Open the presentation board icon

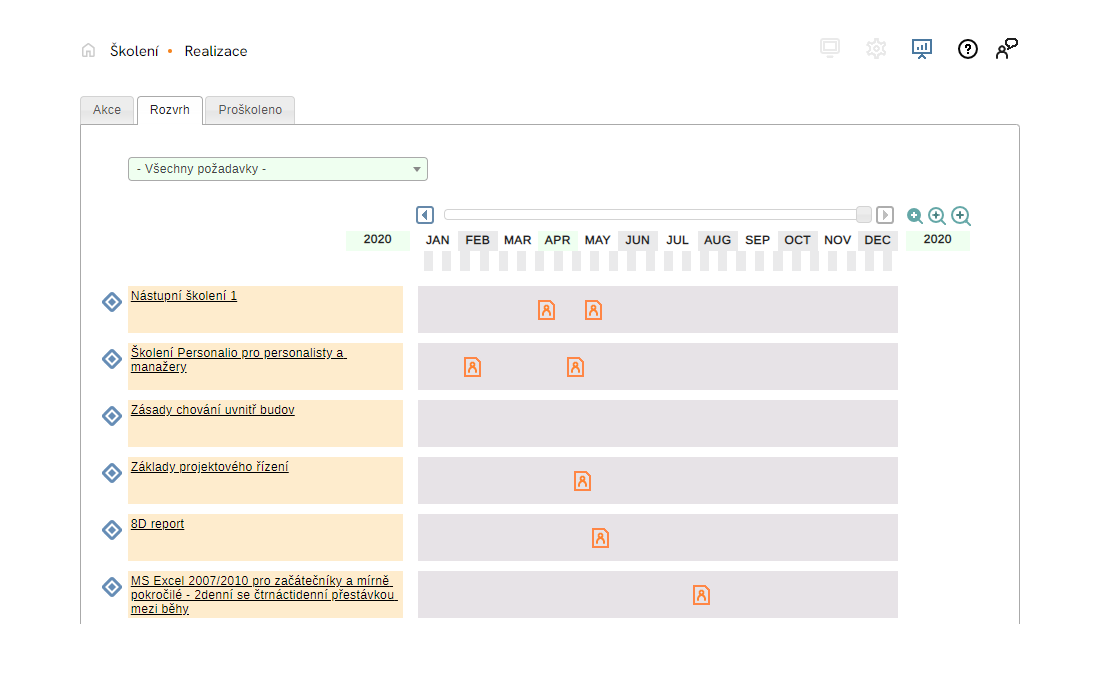(921, 49)
